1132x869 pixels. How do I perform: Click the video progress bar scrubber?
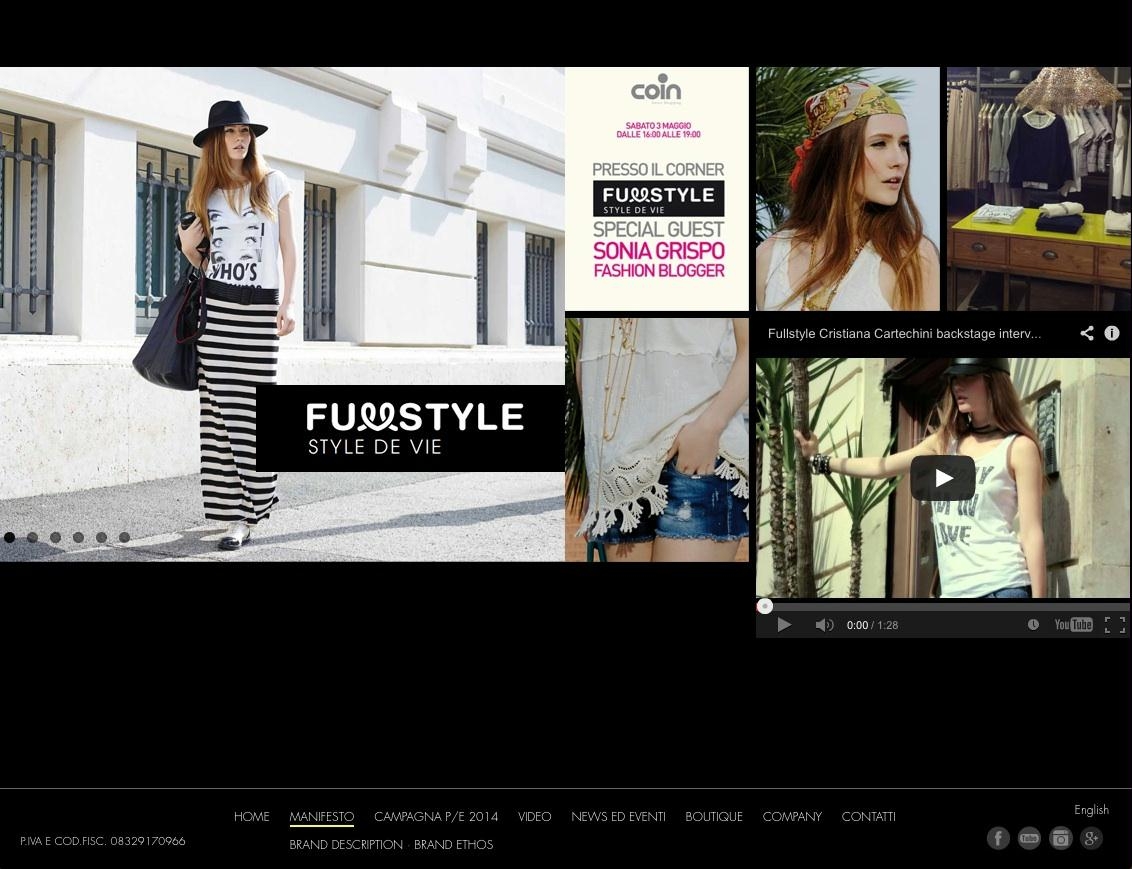click(765, 606)
